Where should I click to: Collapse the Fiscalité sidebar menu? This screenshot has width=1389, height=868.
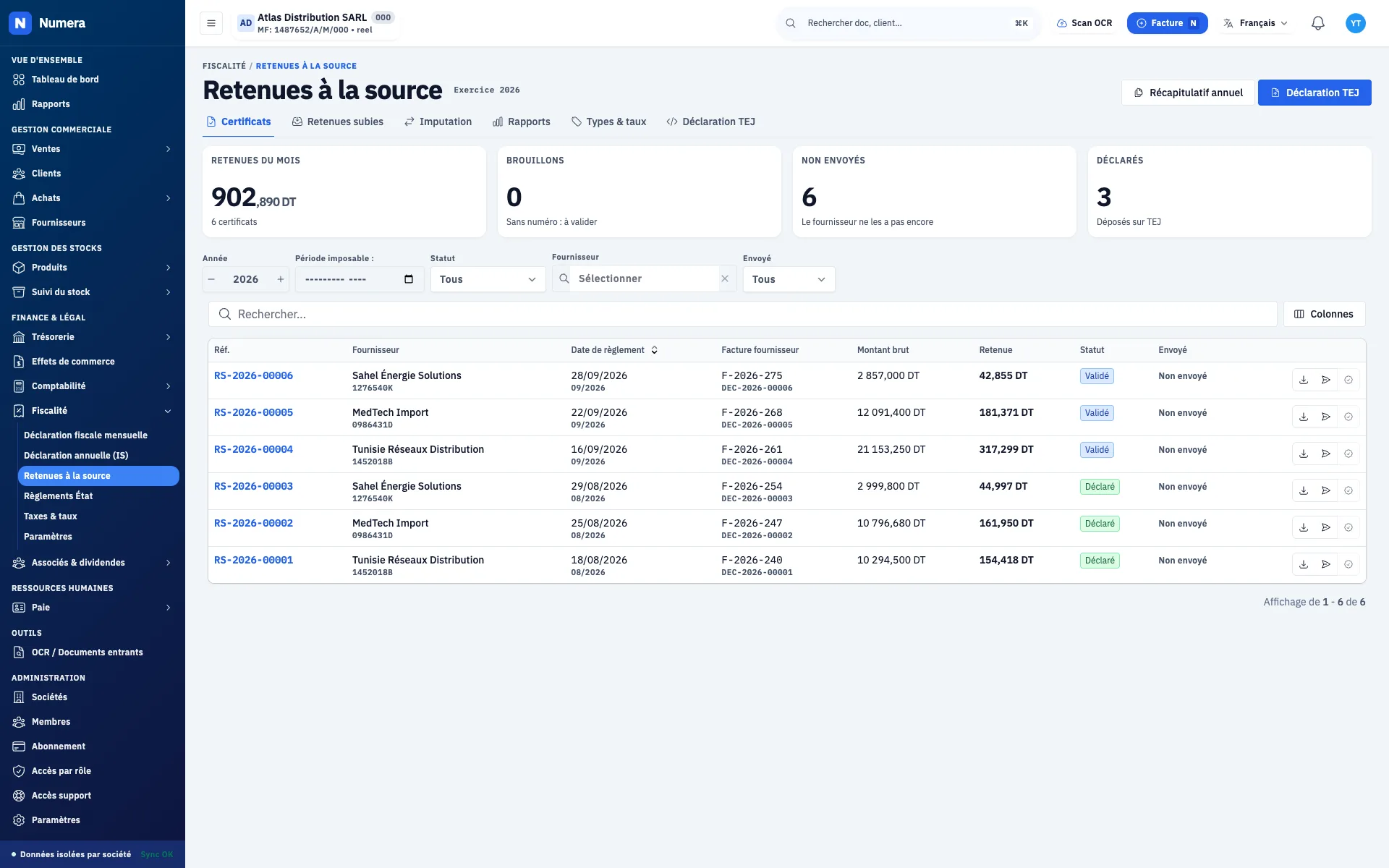coord(93,411)
